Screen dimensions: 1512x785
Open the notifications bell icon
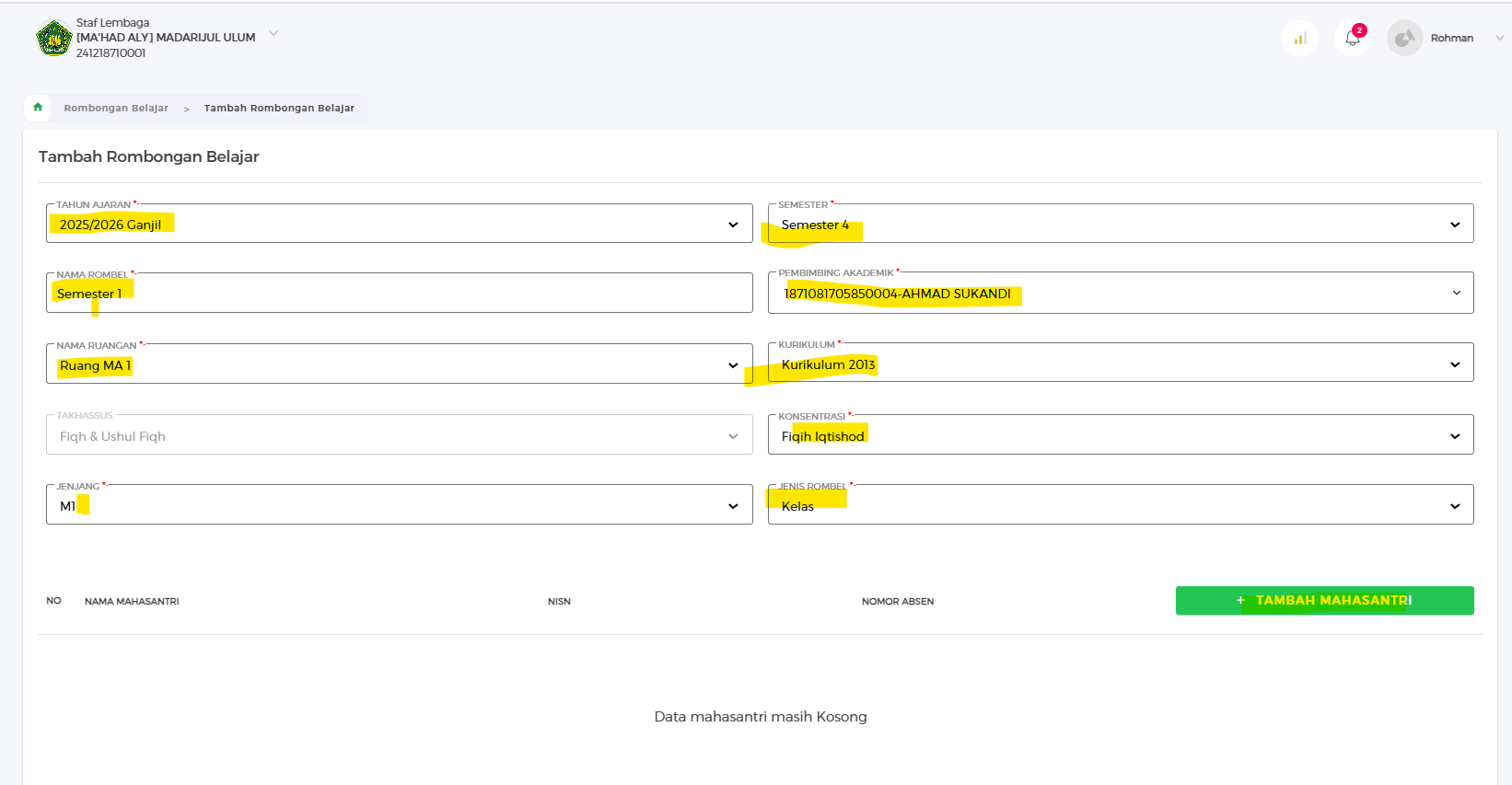pyautogui.click(x=1352, y=39)
